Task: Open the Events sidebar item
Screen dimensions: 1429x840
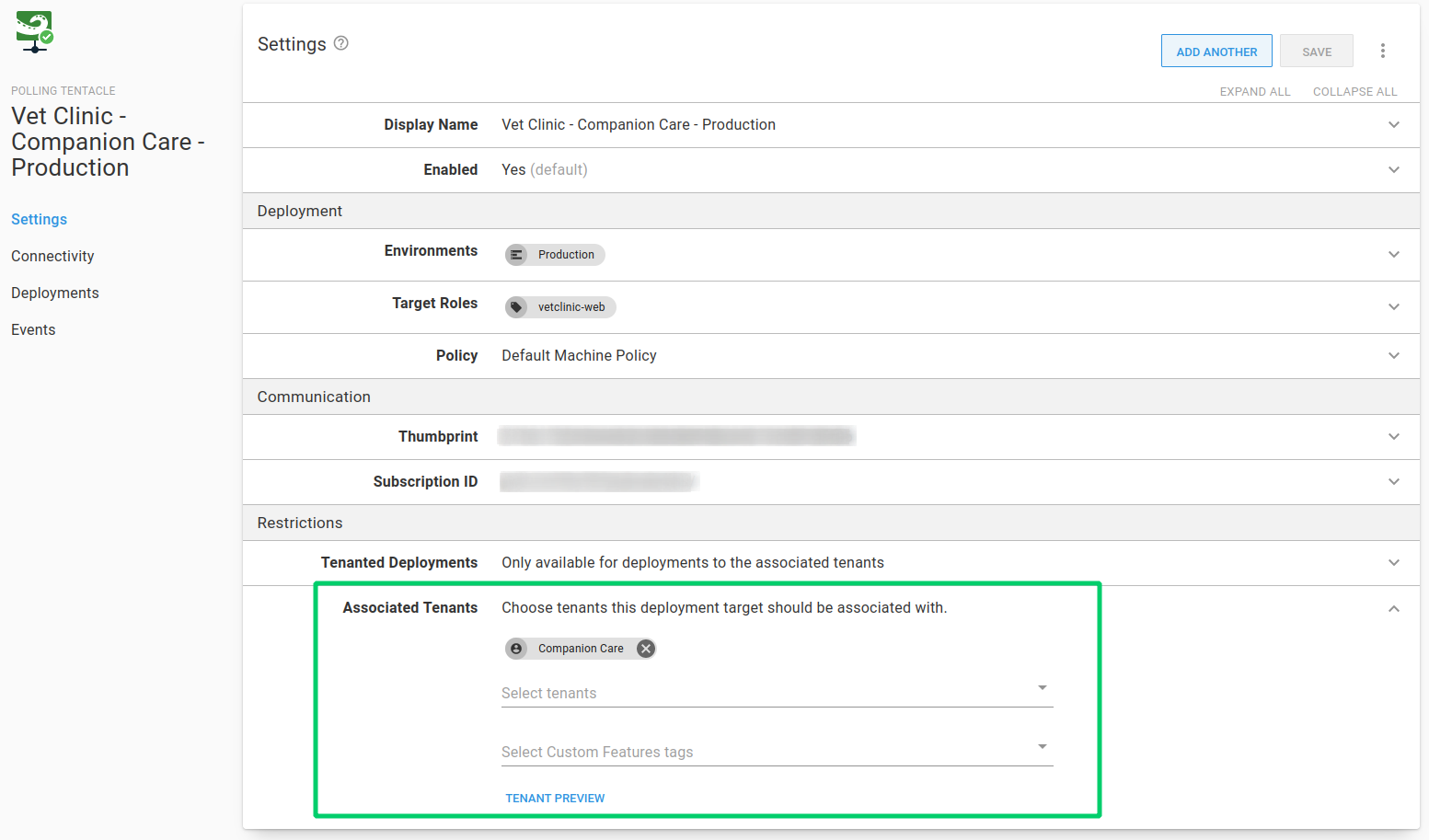Action: click(x=33, y=329)
